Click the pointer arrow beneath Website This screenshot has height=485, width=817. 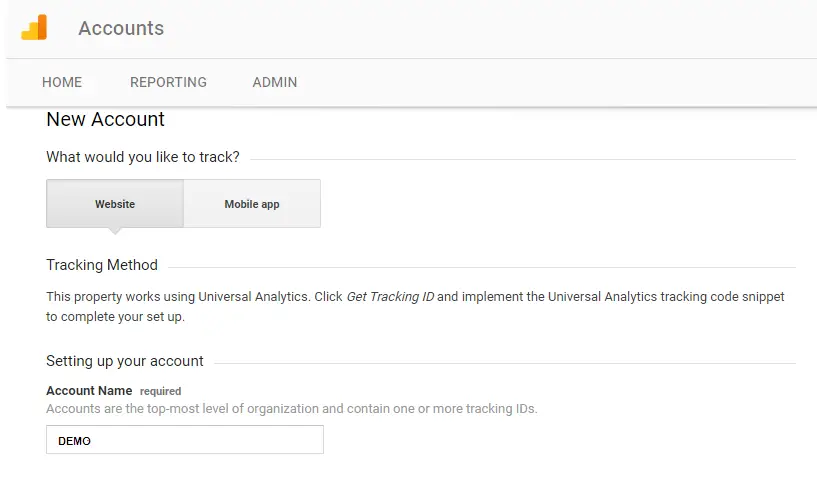[115, 231]
